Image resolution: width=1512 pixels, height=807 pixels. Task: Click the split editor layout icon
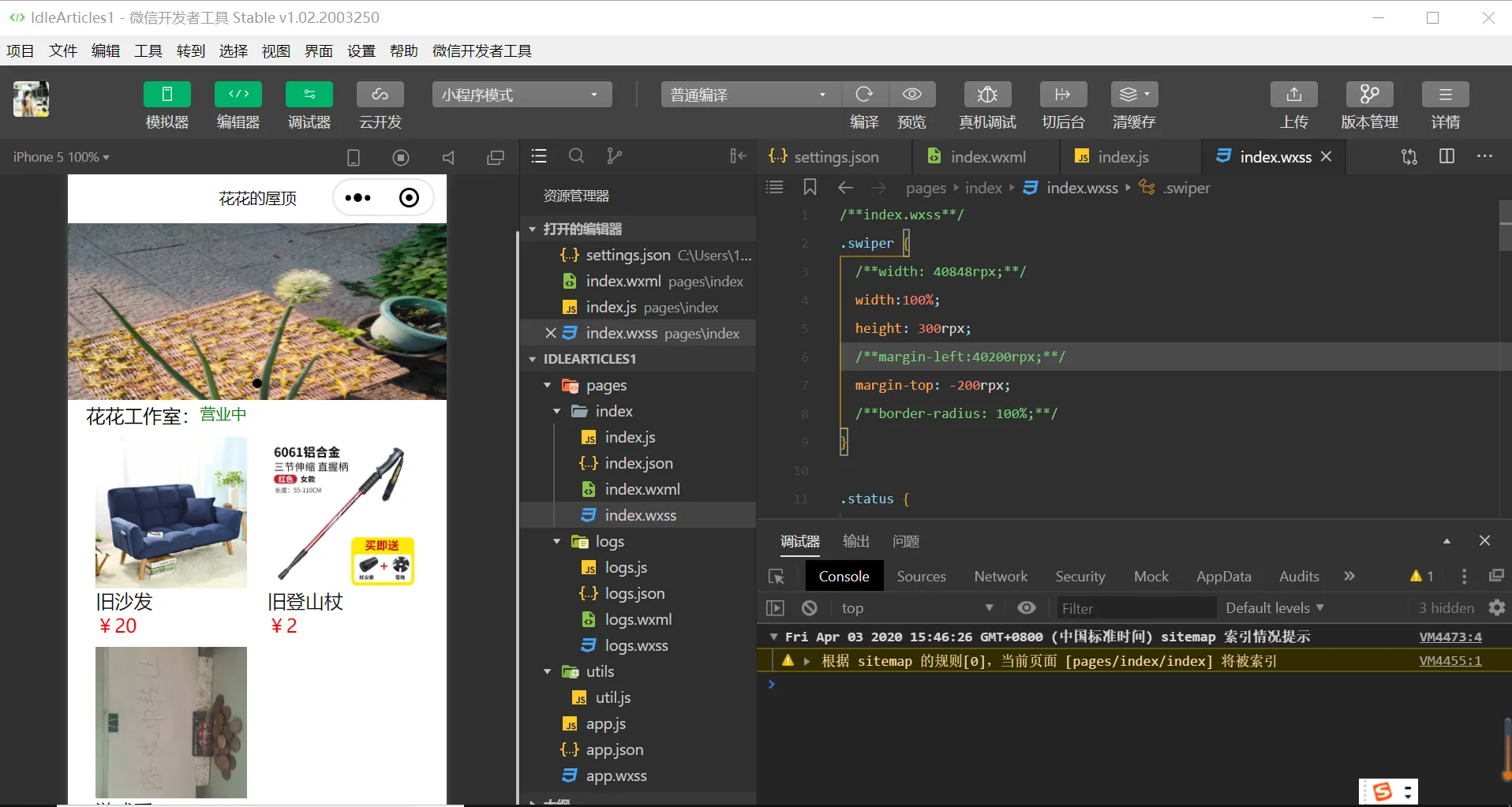(1447, 156)
